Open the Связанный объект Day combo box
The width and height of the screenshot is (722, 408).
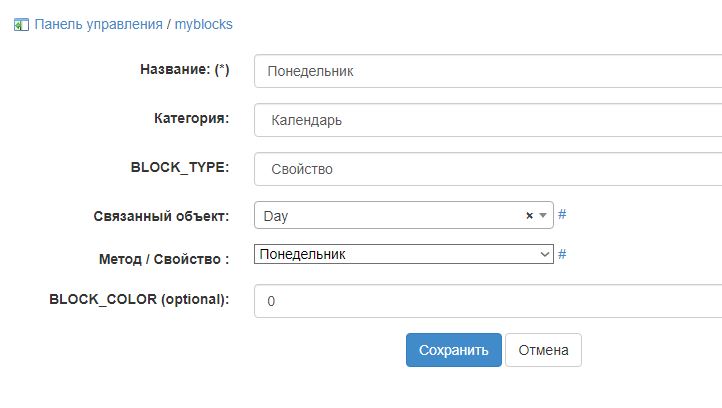pos(403,215)
